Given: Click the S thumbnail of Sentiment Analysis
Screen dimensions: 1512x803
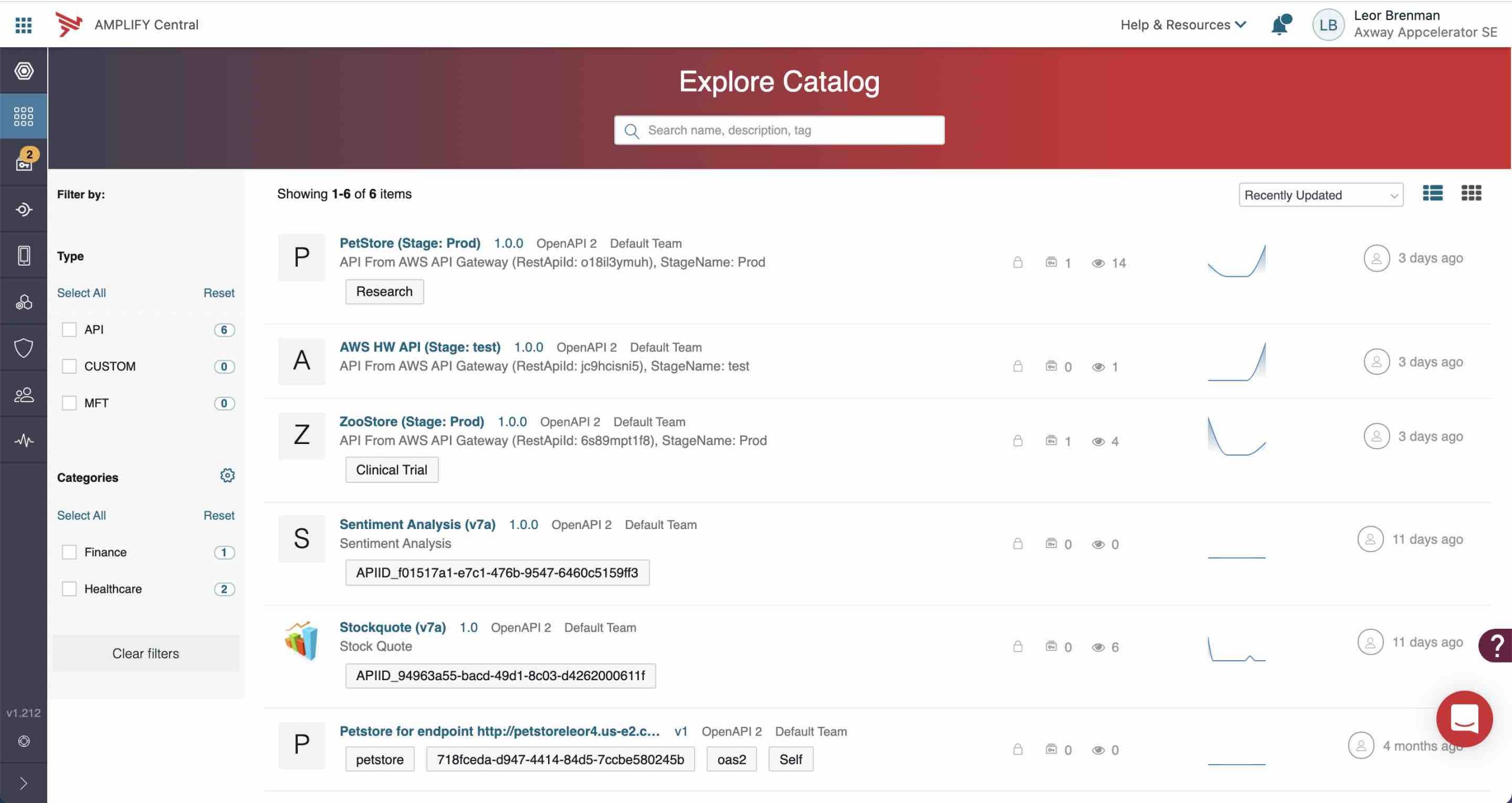Looking at the screenshot, I should [x=302, y=538].
